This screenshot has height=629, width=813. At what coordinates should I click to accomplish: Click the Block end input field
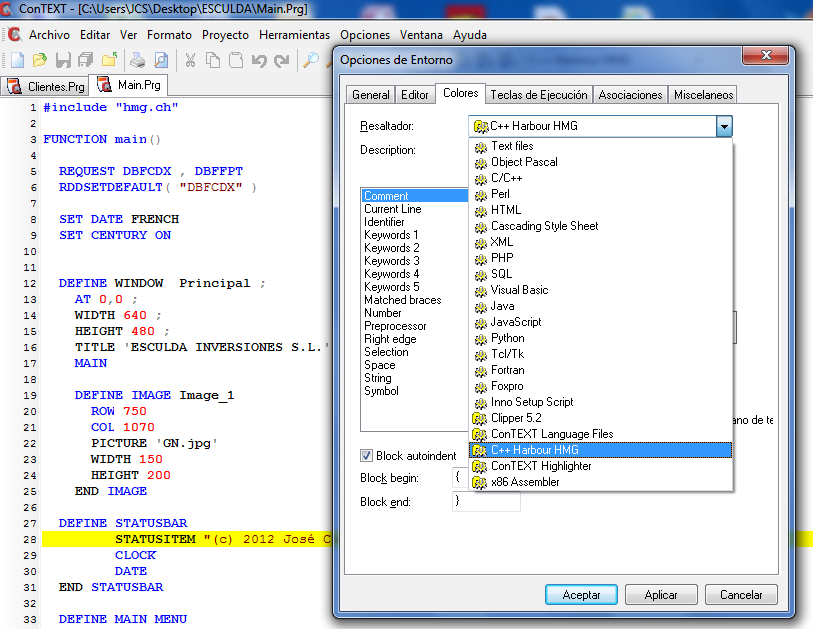[486, 501]
